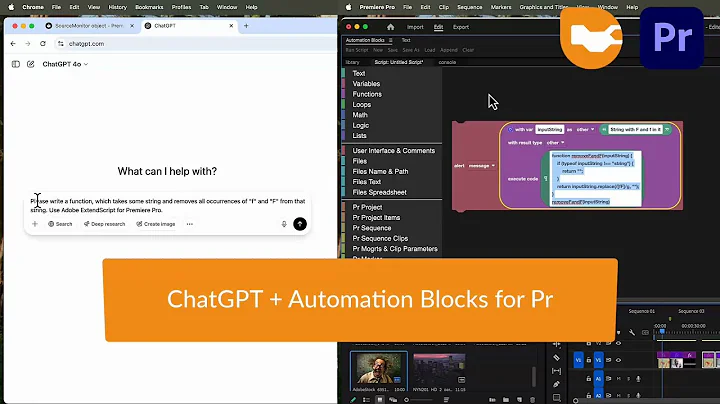Switch project panel to list view
The height and width of the screenshot is (404, 720).
click(x=366, y=400)
